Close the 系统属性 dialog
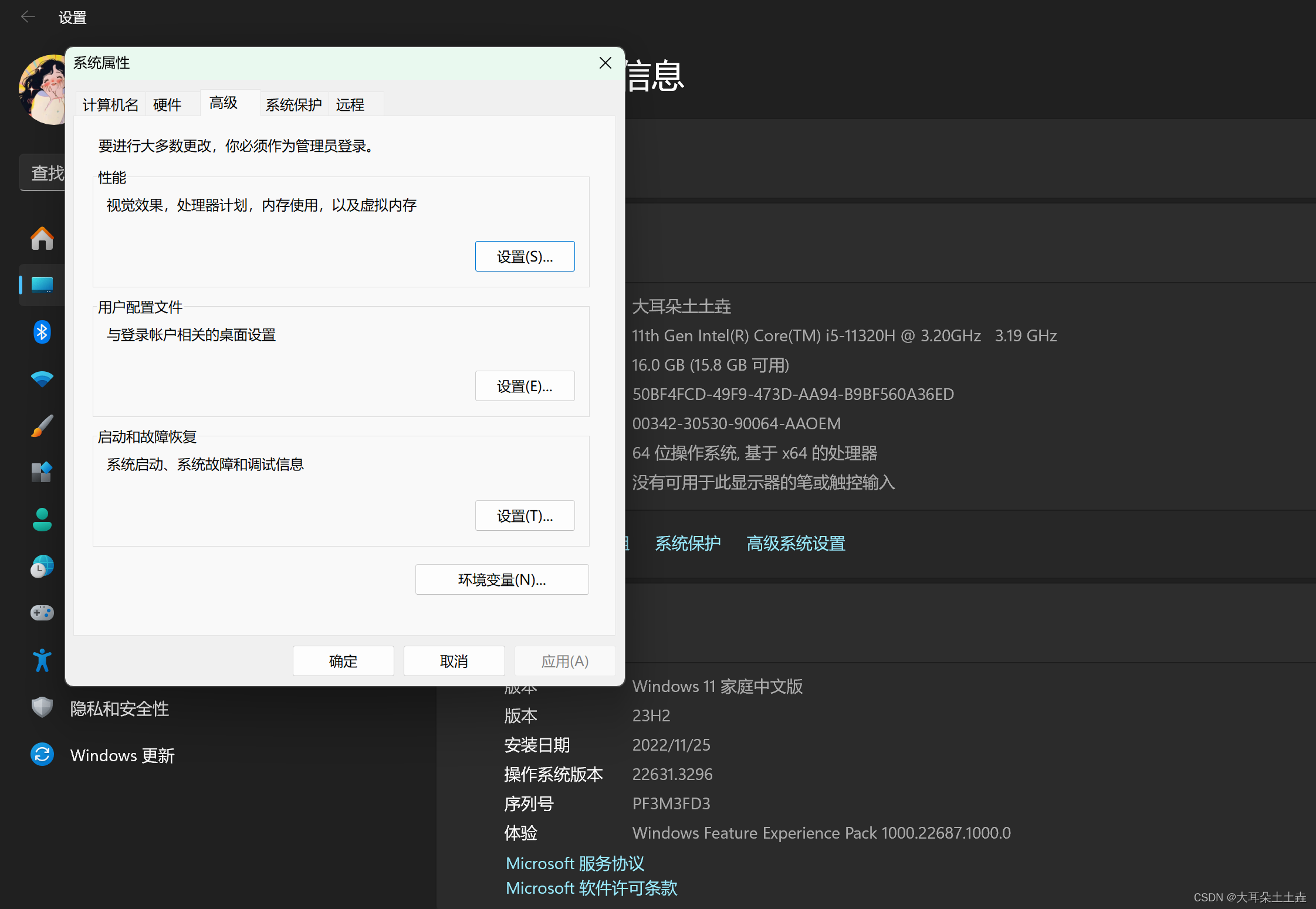Image resolution: width=1316 pixels, height=909 pixels. tap(605, 63)
